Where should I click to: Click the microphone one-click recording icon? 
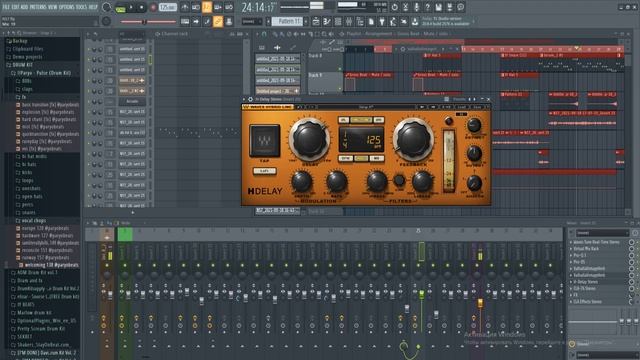point(416,7)
